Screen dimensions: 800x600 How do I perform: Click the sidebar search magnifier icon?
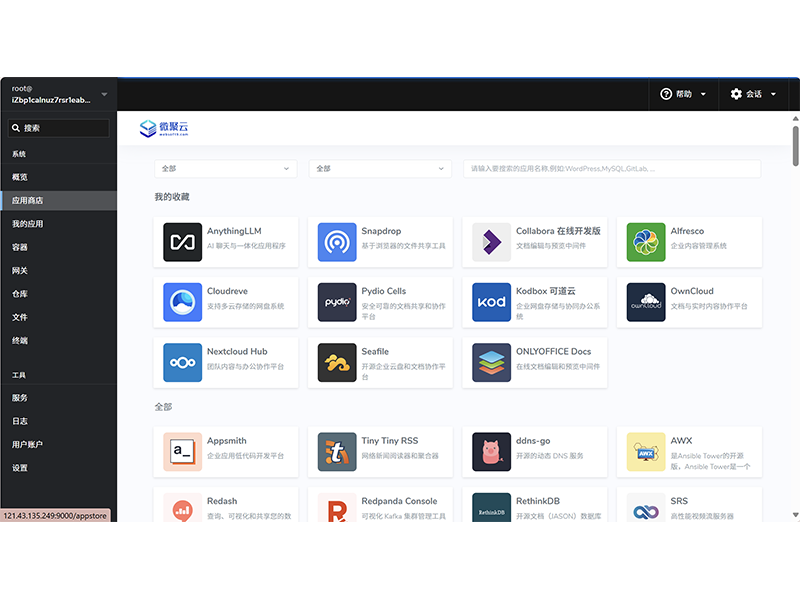coord(16,128)
